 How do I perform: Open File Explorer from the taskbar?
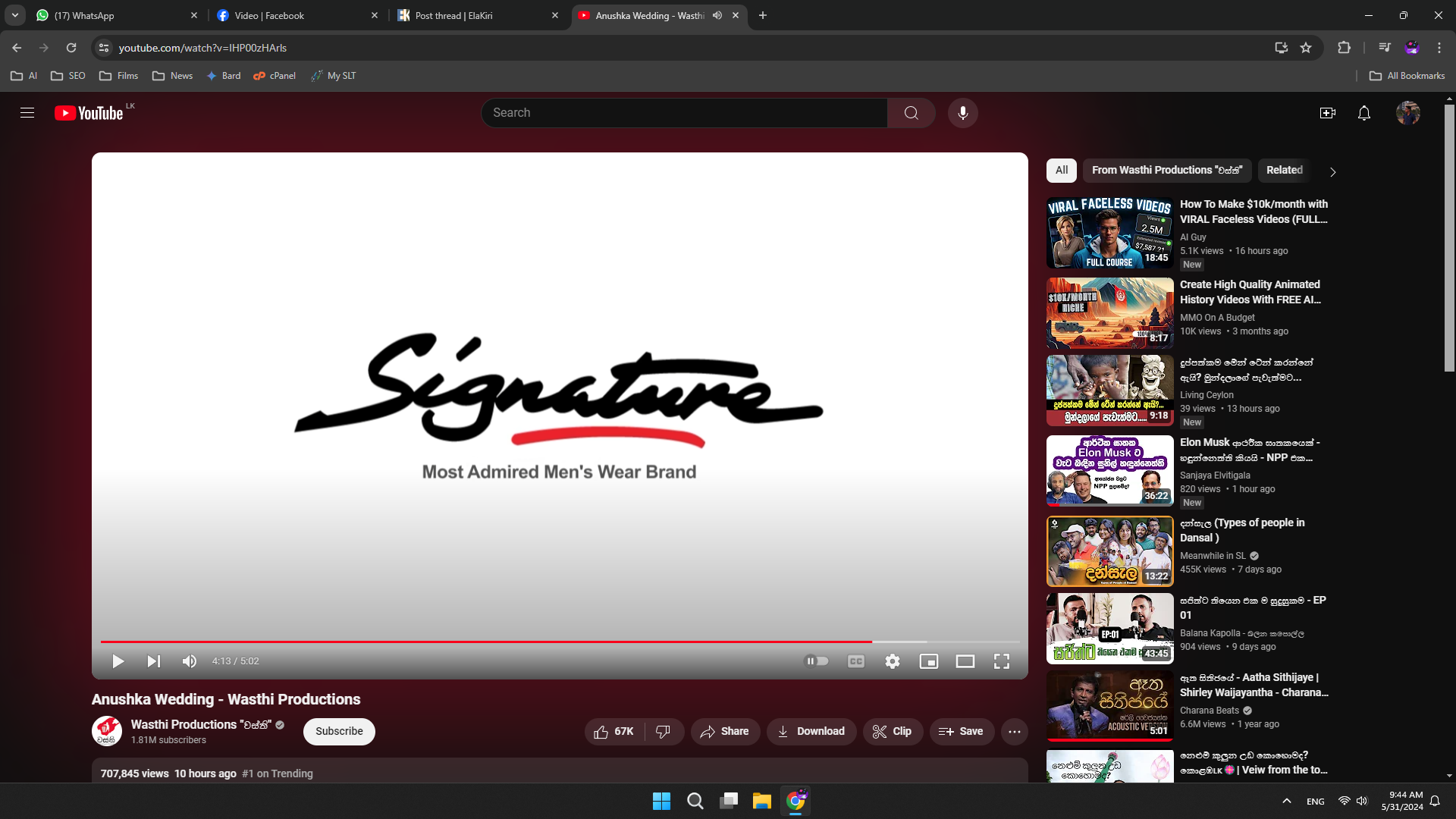(761, 801)
